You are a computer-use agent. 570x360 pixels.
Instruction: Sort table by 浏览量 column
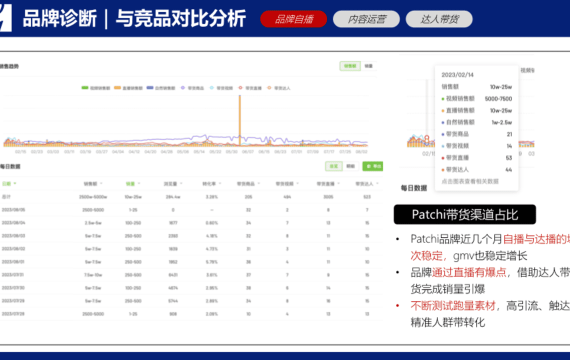(173, 184)
